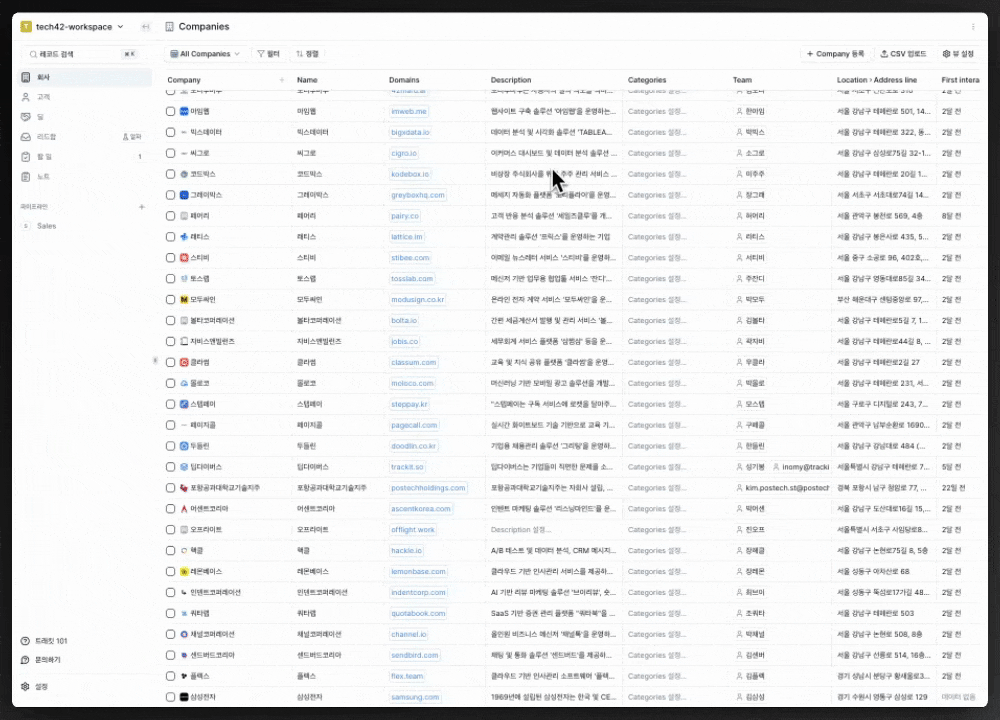Viewport: 1000px width, 720px height.
Task: Open 트래킷 101 help guide
Action: [50, 641]
